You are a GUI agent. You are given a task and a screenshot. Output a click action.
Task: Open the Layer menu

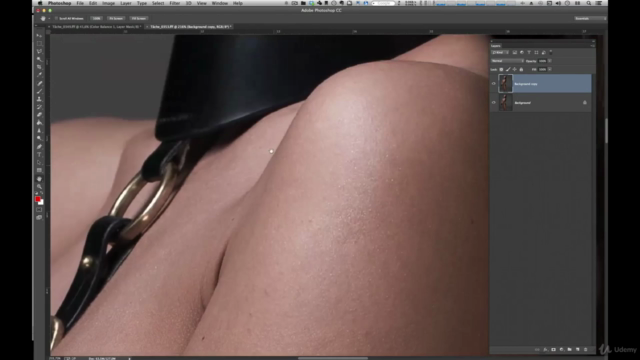(x=126, y=3)
